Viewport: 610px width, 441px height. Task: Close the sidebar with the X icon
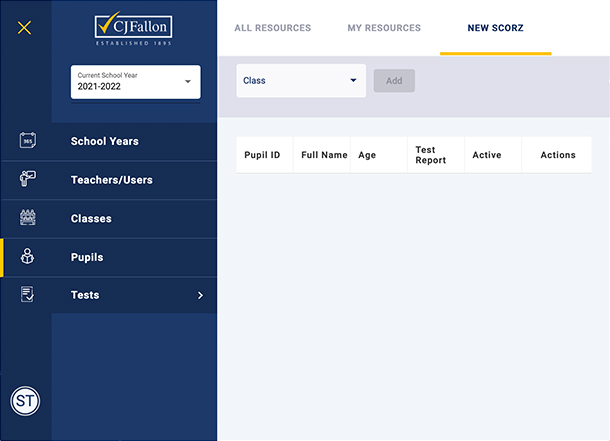tap(25, 28)
